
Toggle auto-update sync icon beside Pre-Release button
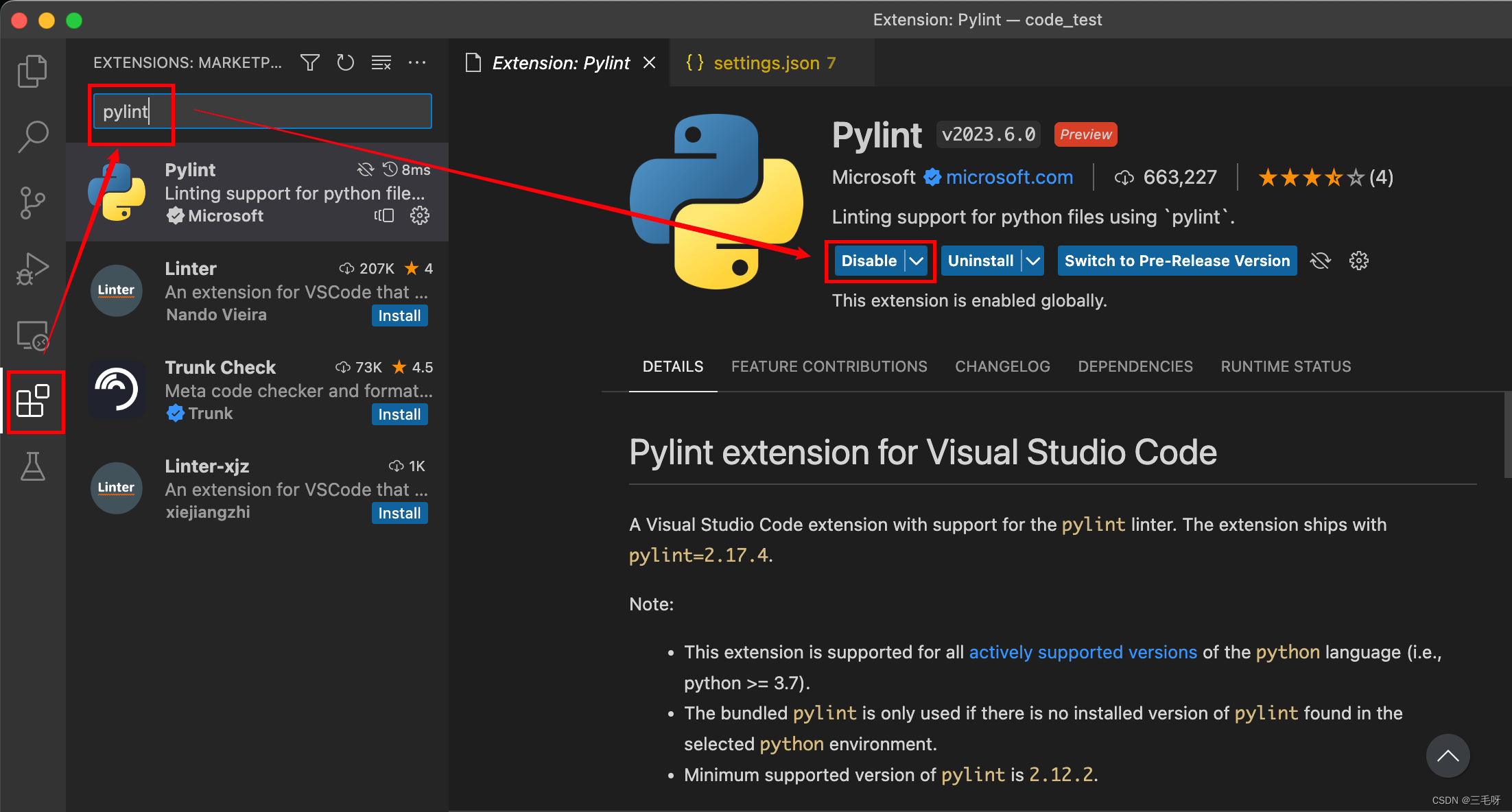pyautogui.click(x=1320, y=261)
